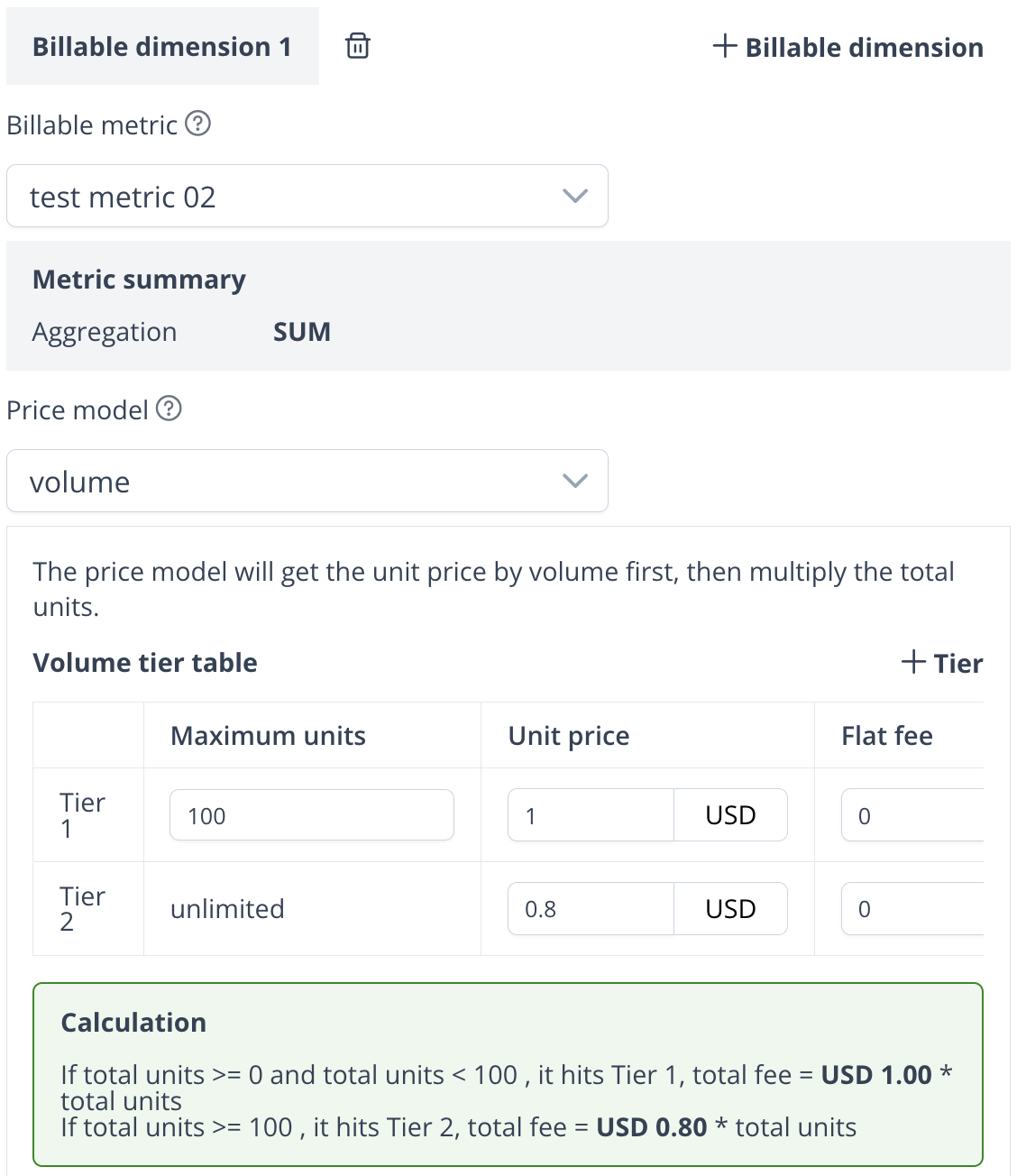Click the plus icon beside Billable dimension

coord(725,46)
